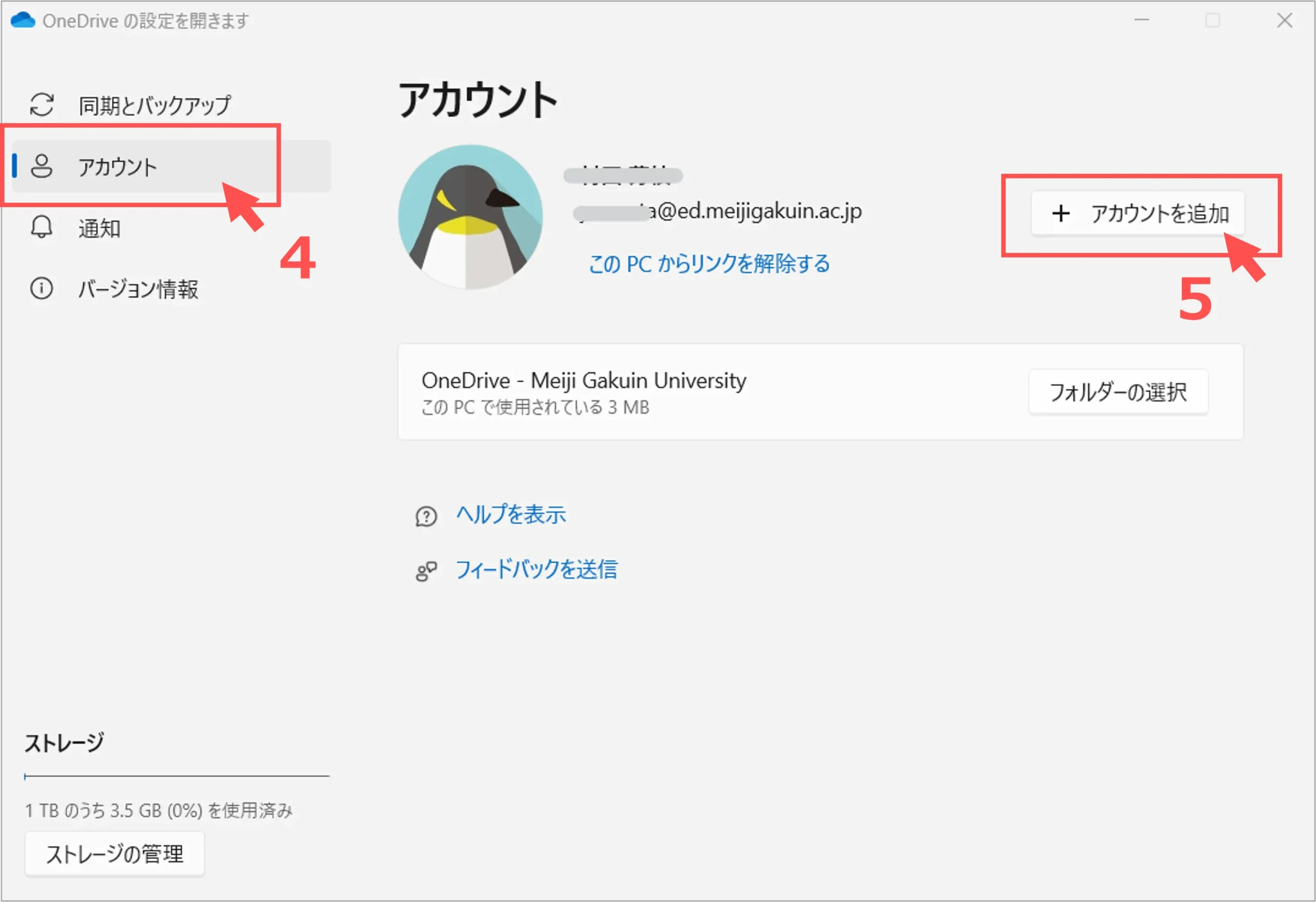This screenshot has width=1316, height=902.
Task: Click the feedback people icon
Action: 426,572
